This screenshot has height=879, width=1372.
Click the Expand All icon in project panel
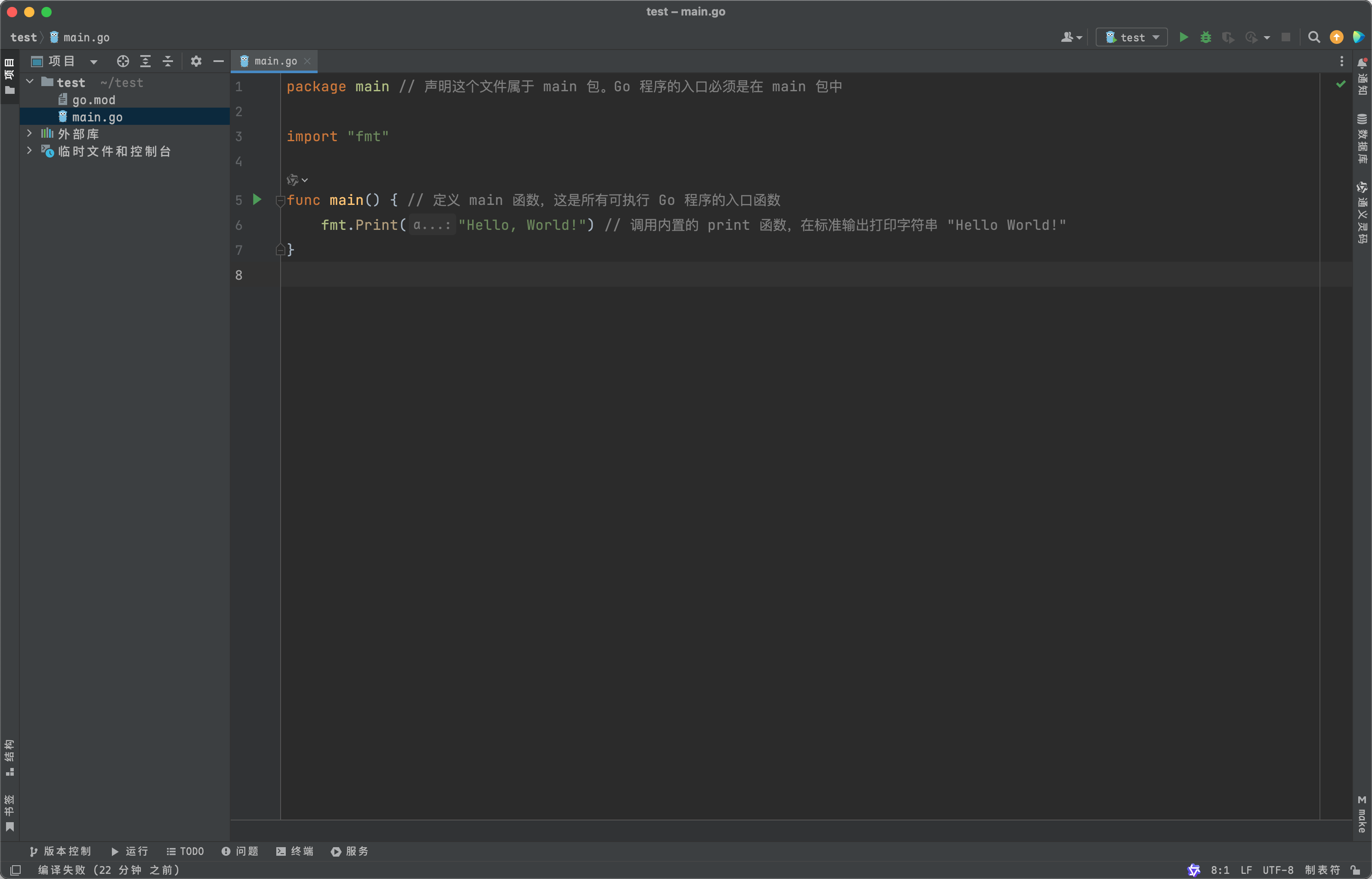point(145,61)
